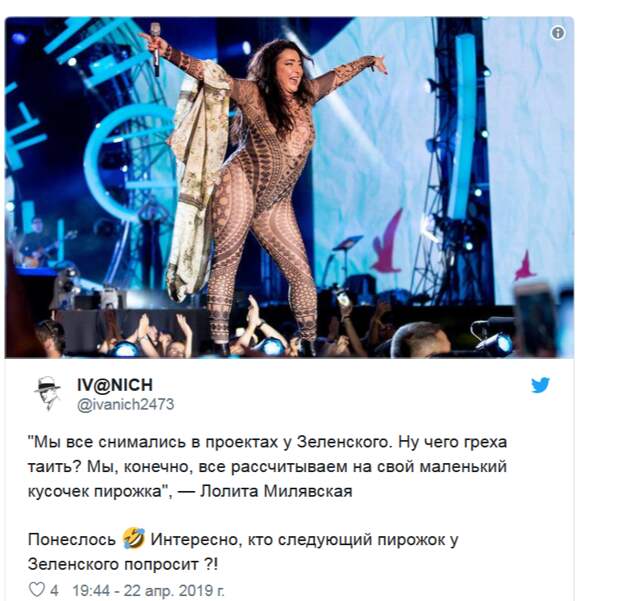Viewport: 620px width, 601px height.
Task: Open the concert stage photo
Action: click(289, 187)
